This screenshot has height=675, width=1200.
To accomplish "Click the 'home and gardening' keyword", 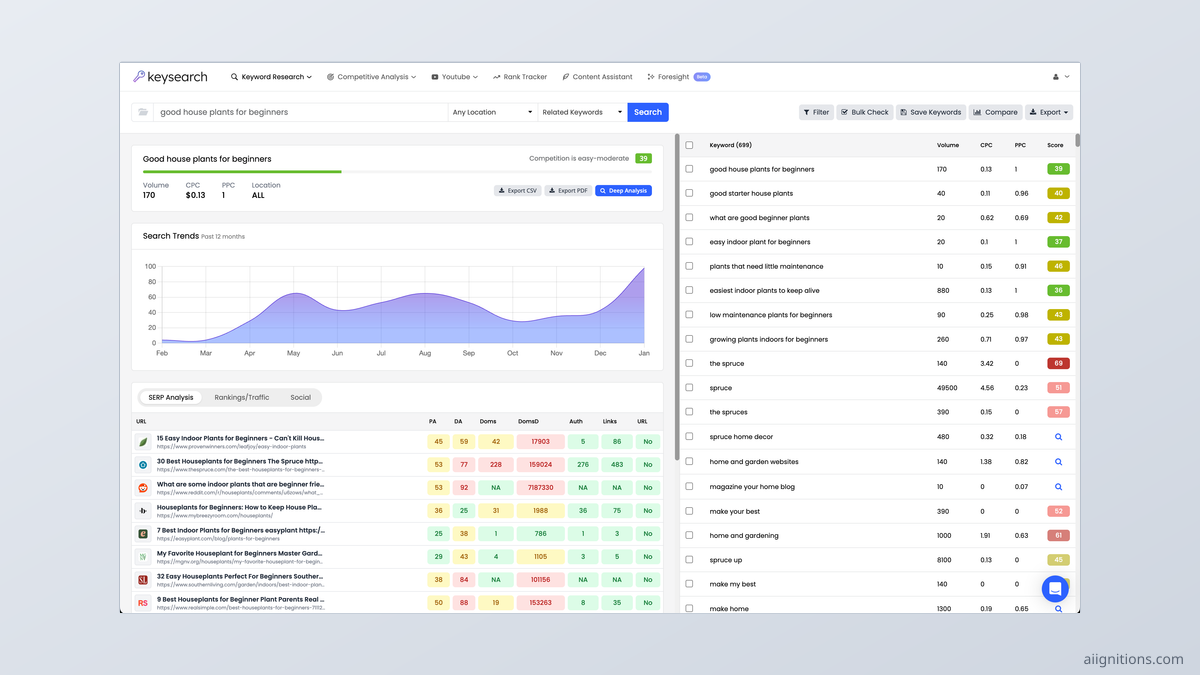I will click(x=744, y=535).
